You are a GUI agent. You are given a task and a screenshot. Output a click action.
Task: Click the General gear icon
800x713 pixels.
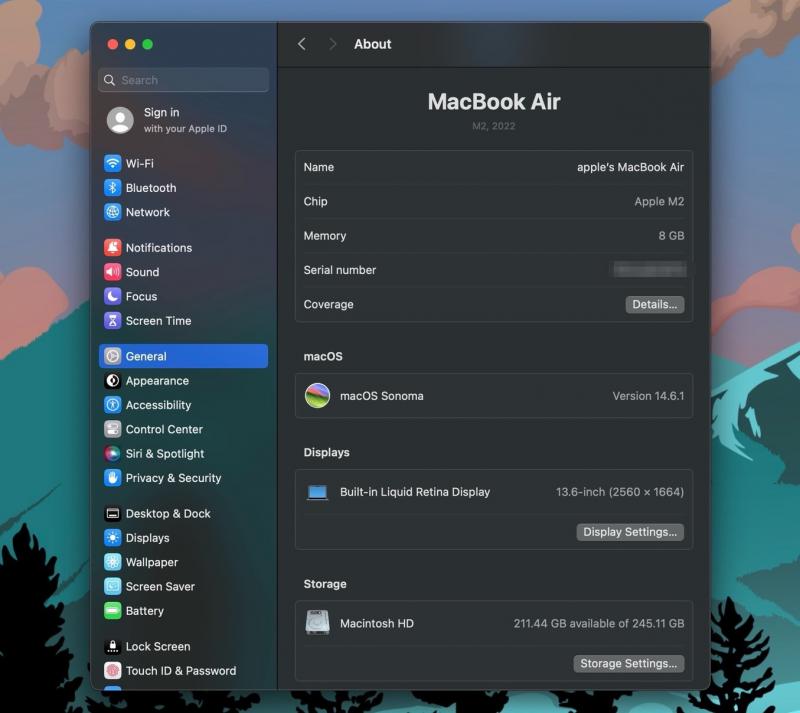(112, 356)
